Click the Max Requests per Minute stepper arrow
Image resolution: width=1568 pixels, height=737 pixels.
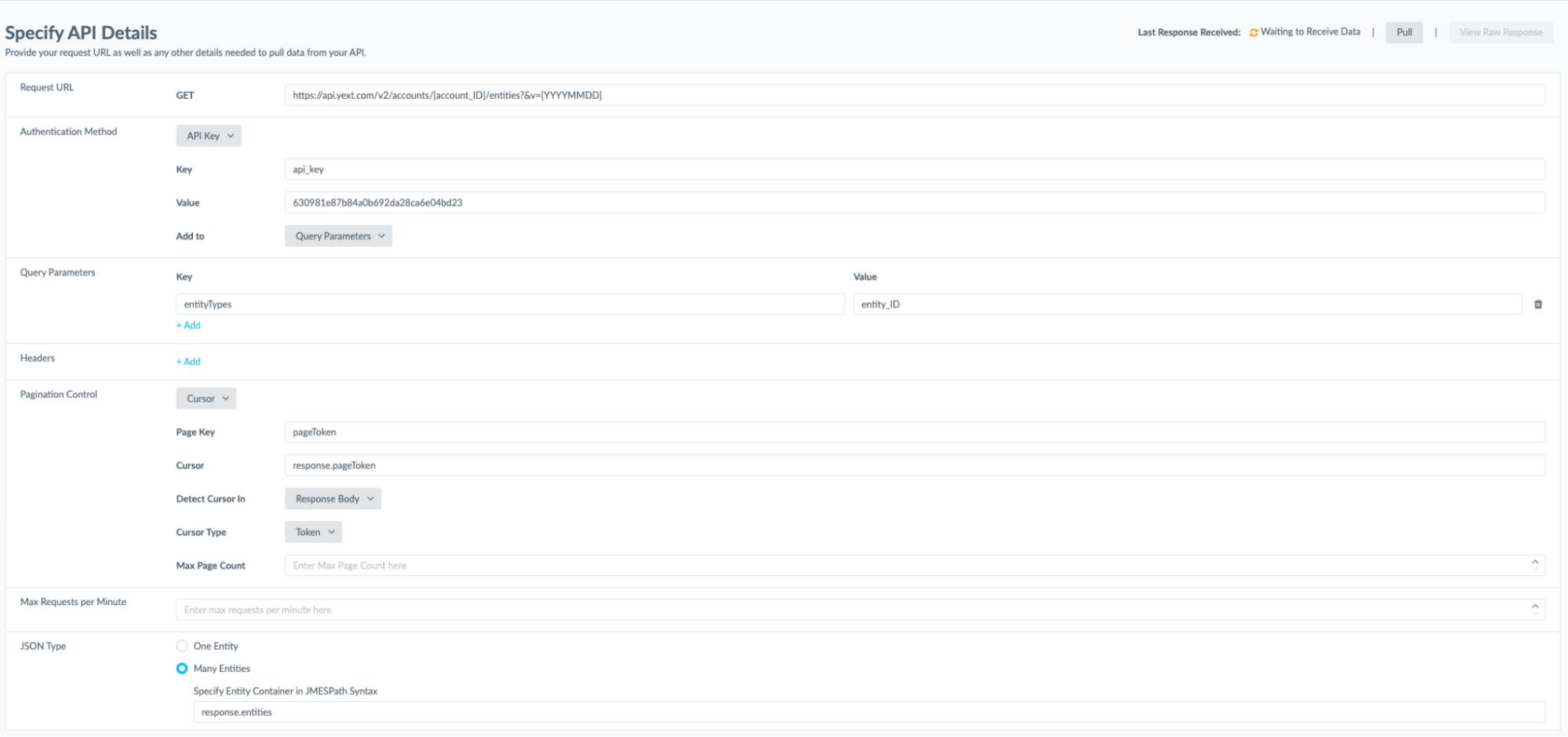point(1534,607)
